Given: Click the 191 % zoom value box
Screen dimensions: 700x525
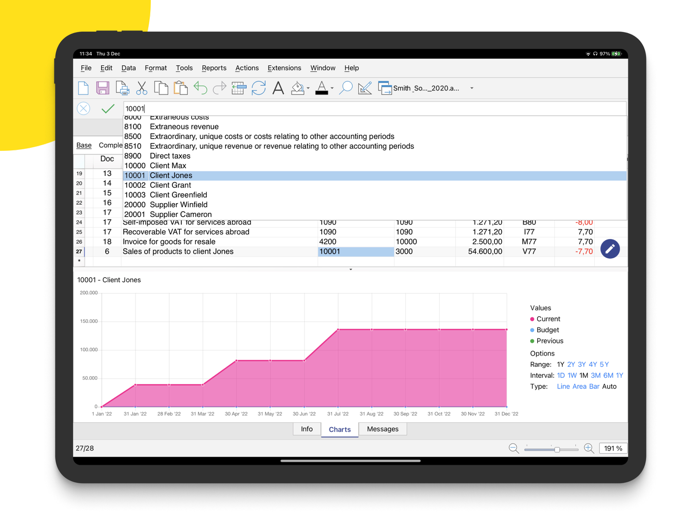Looking at the screenshot, I should (612, 448).
